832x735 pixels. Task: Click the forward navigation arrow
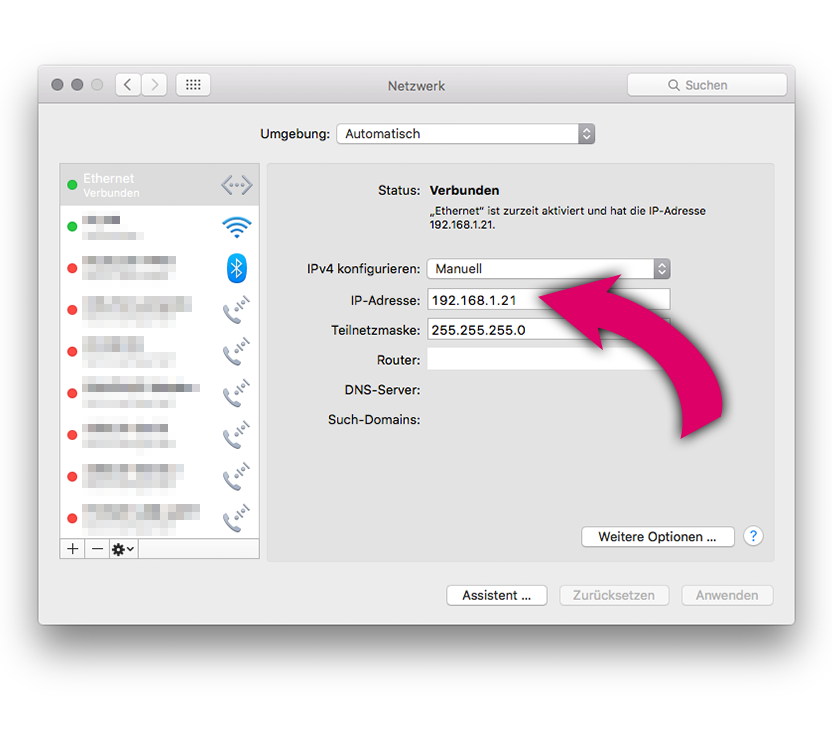[x=154, y=85]
